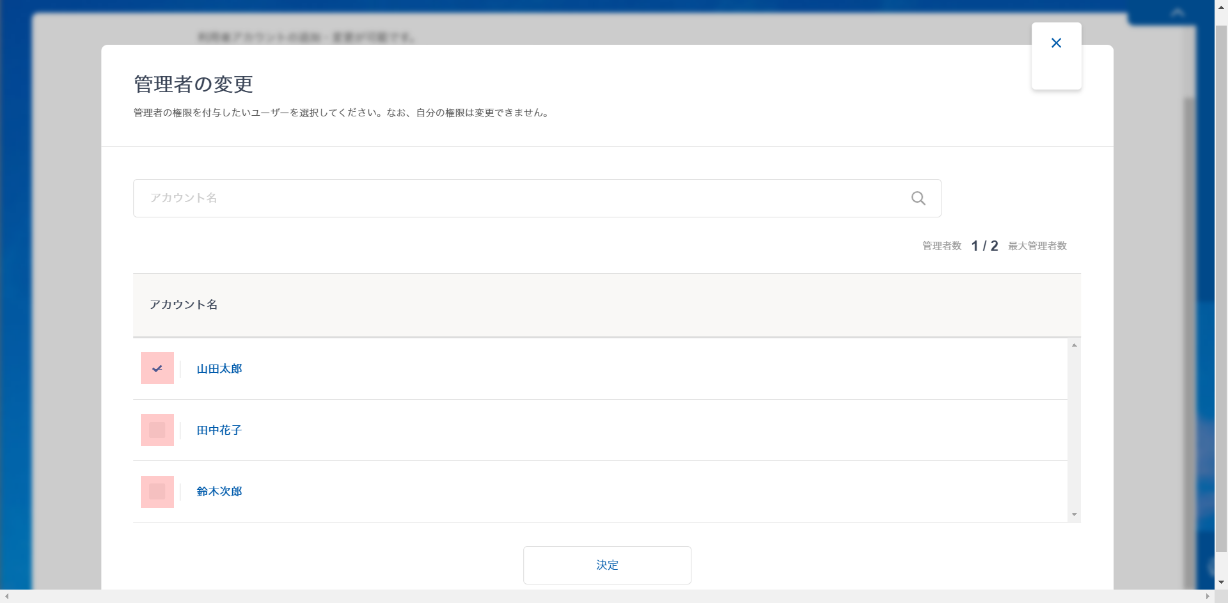Open the 山田太郎 account link
Screen dimensions: 1228x603
point(219,369)
